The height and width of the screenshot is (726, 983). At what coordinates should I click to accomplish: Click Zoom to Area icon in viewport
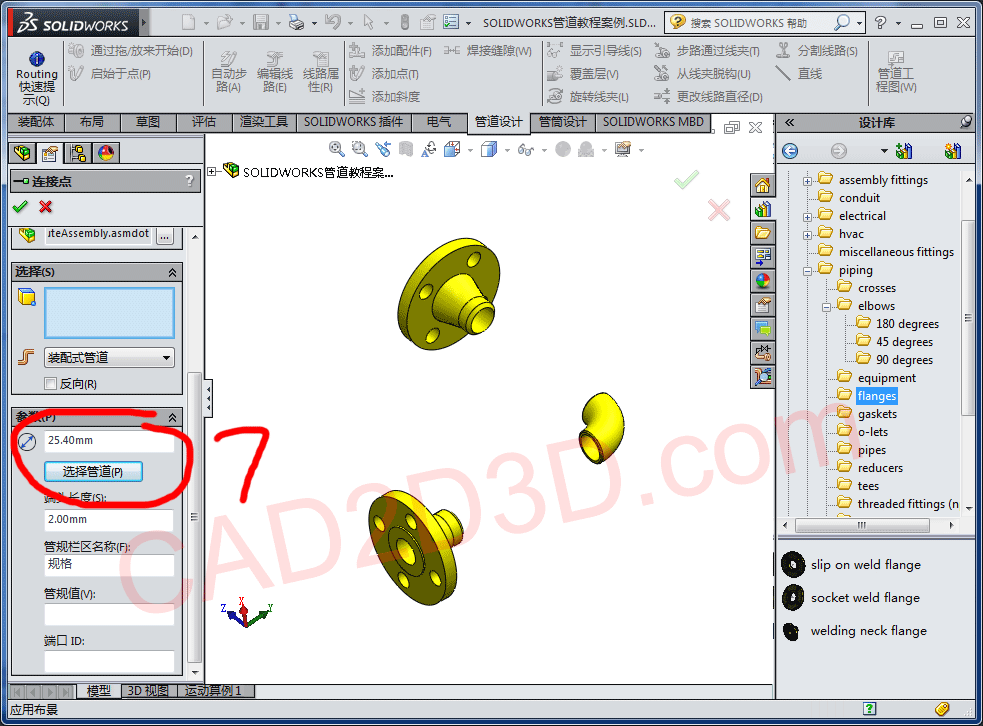(360, 149)
